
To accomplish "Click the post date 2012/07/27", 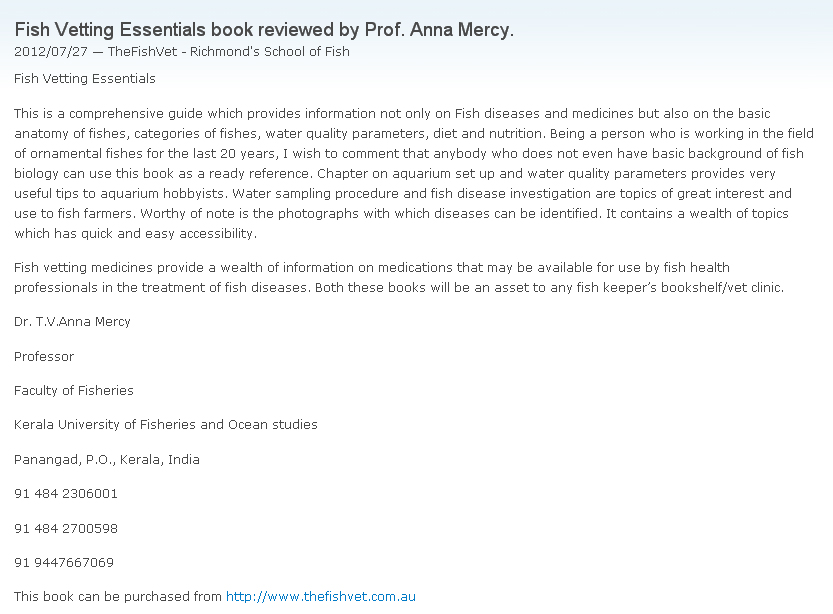I will (x=46, y=52).
